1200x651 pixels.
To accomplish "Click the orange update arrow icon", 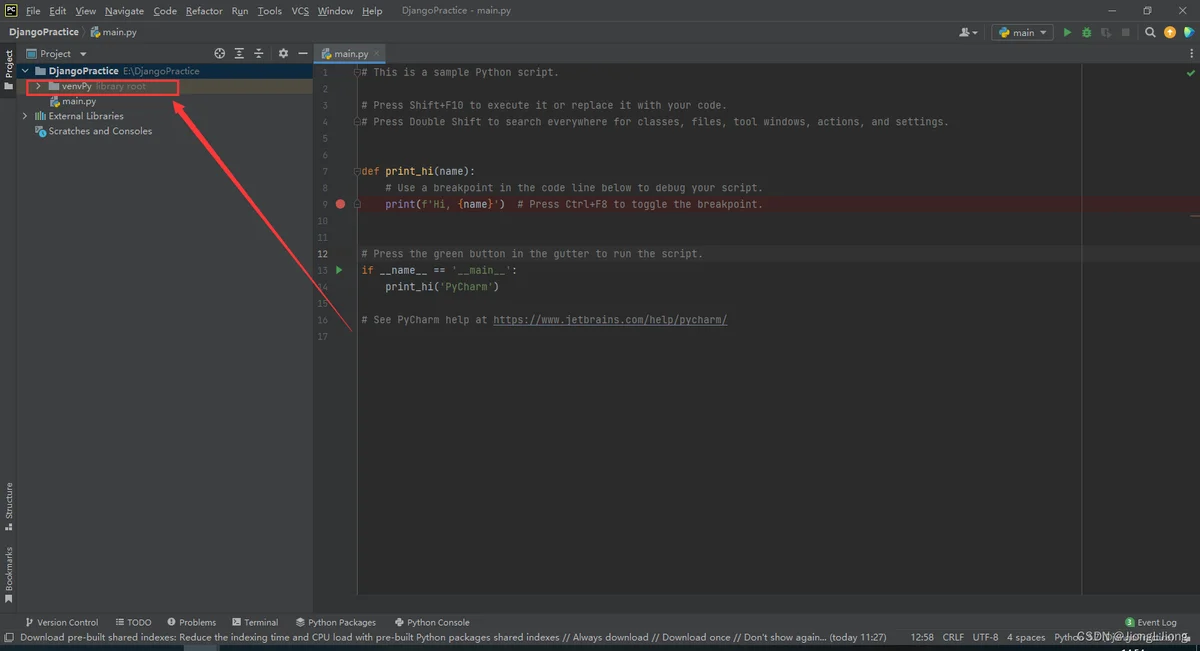I will pos(1170,32).
